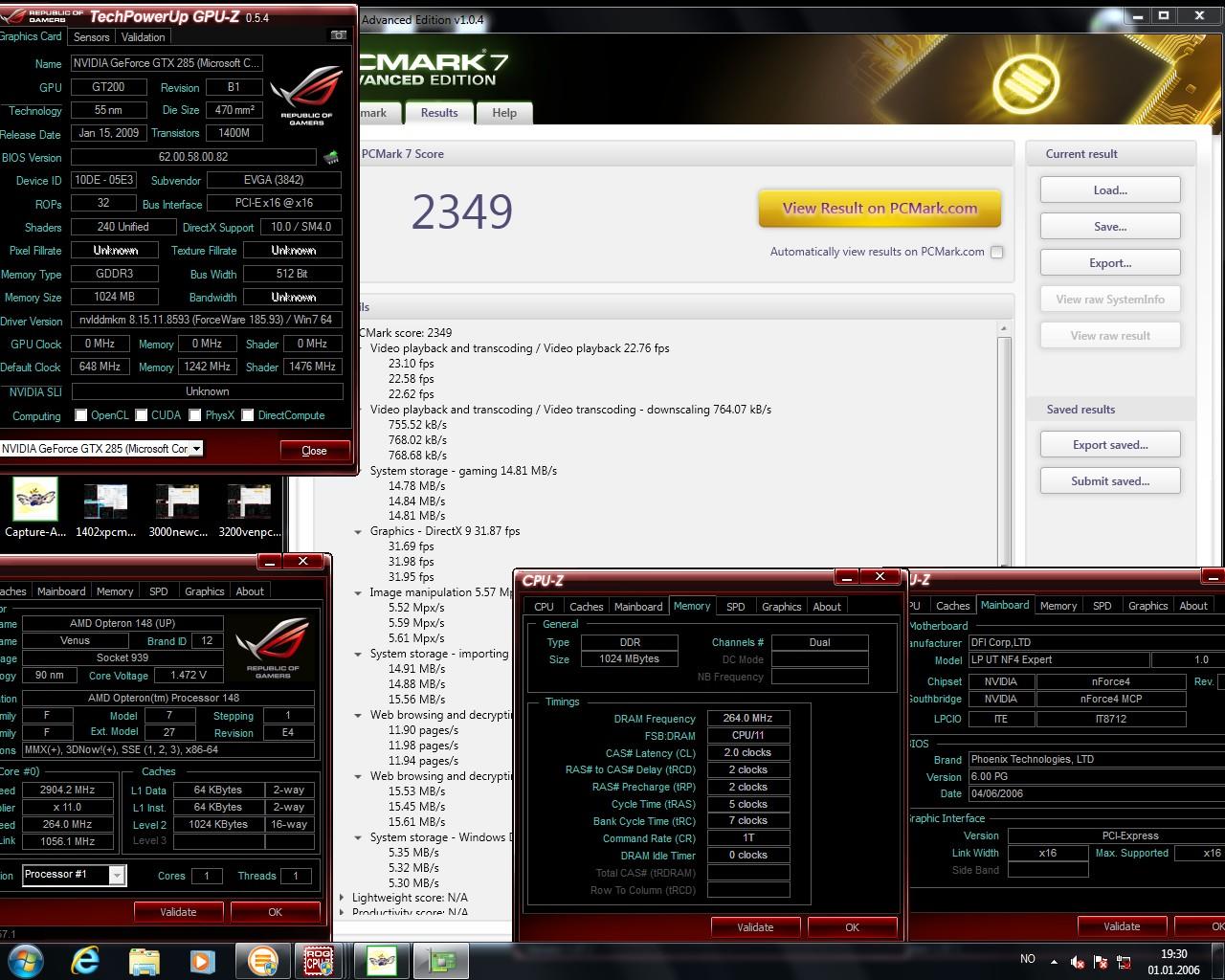Switch to the capture tool taskbar icon
Image resolution: width=1225 pixels, height=980 pixels.
tap(382, 960)
